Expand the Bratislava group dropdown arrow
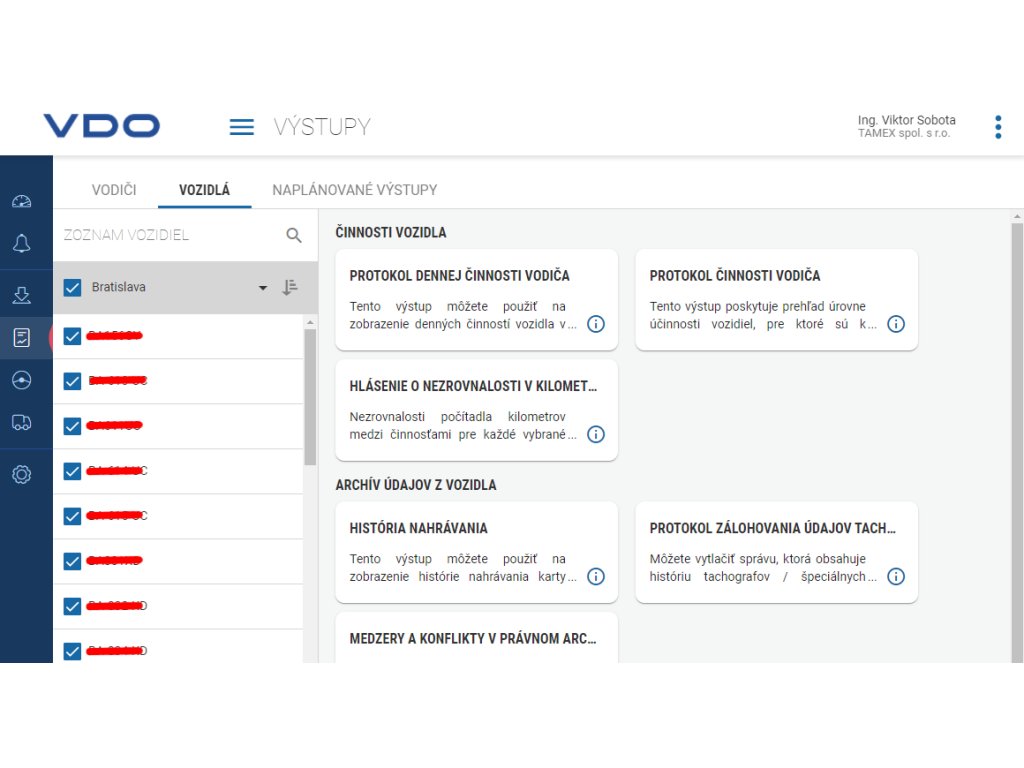Viewport: 1024px width, 768px height. pos(263,288)
